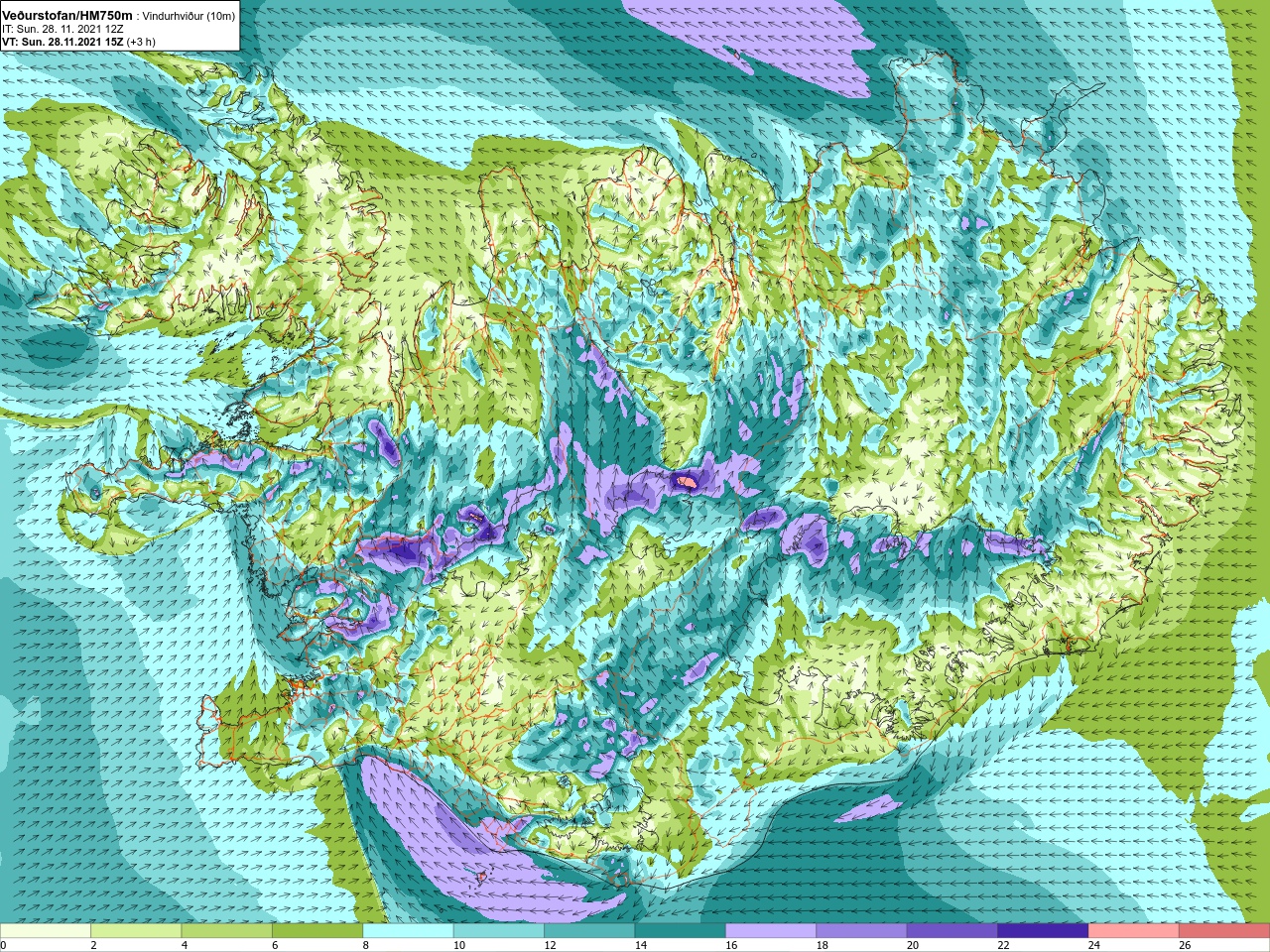The width and height of the screenshot is (1270, 952).
Task: Click the 'VT: Sun. 28.11.2021 15Z' line
Action: (x=63, y=43)
